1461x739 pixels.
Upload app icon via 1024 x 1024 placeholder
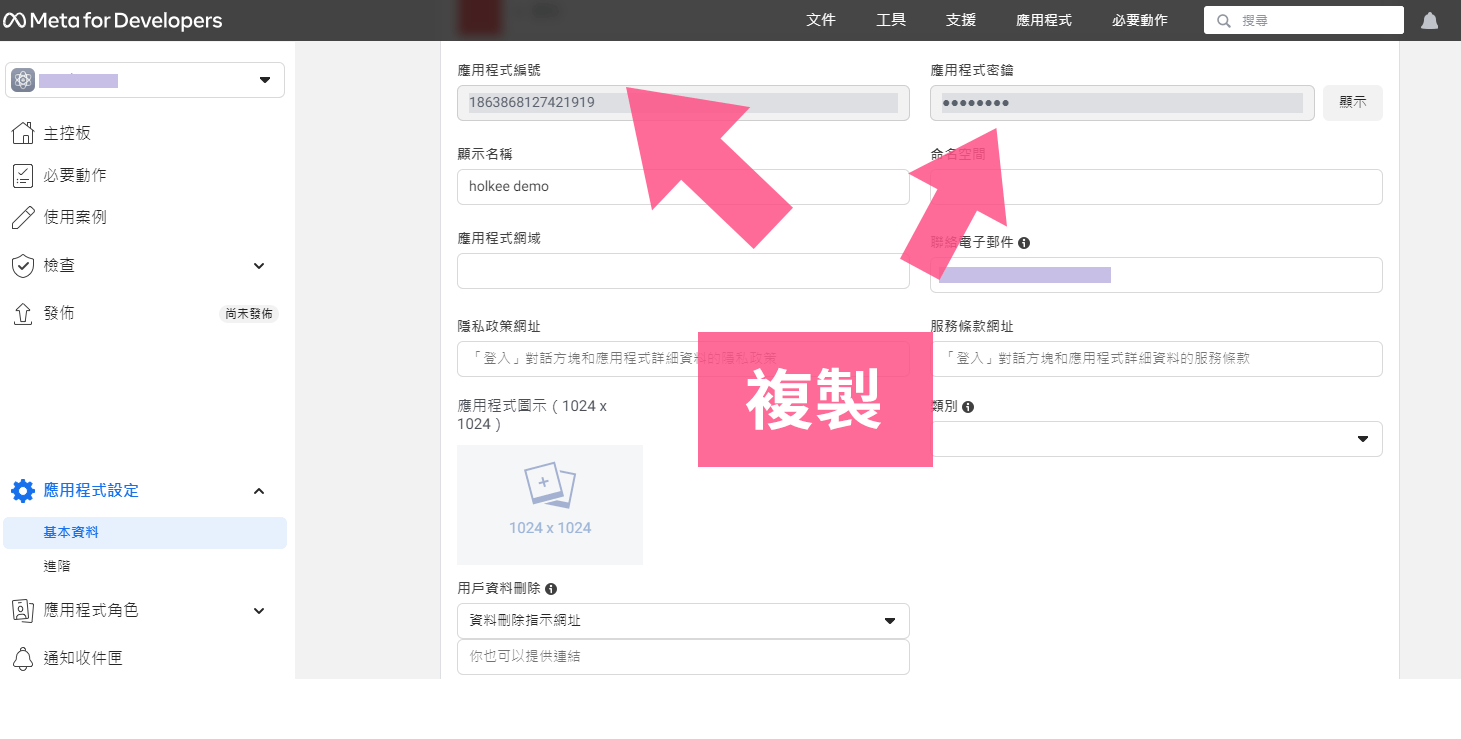[x=550, y=505]
